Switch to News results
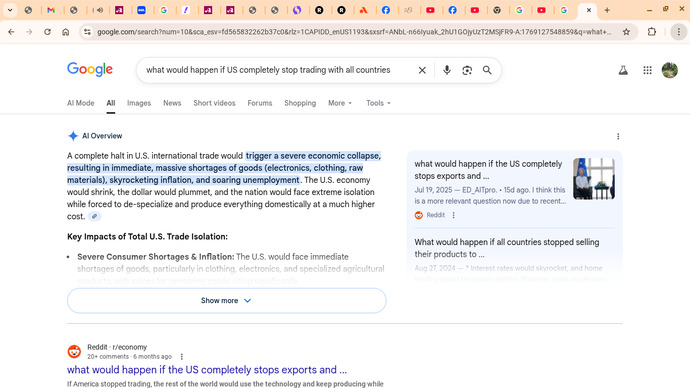Viewport: 690px width, 388px height. pyautogui.click(x=172, y=103)
